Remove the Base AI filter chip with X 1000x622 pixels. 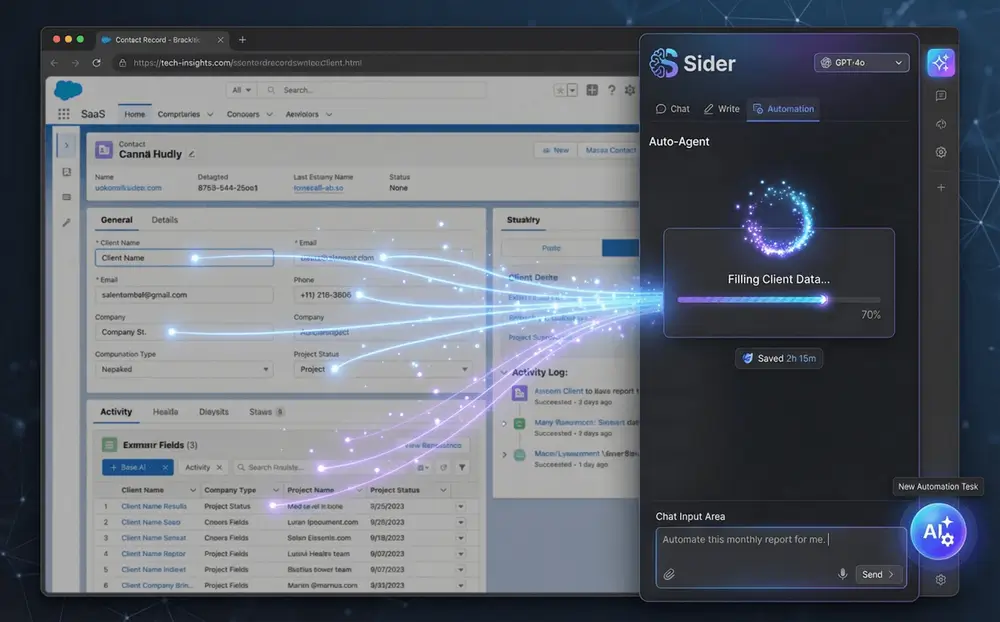coord(165,468)
